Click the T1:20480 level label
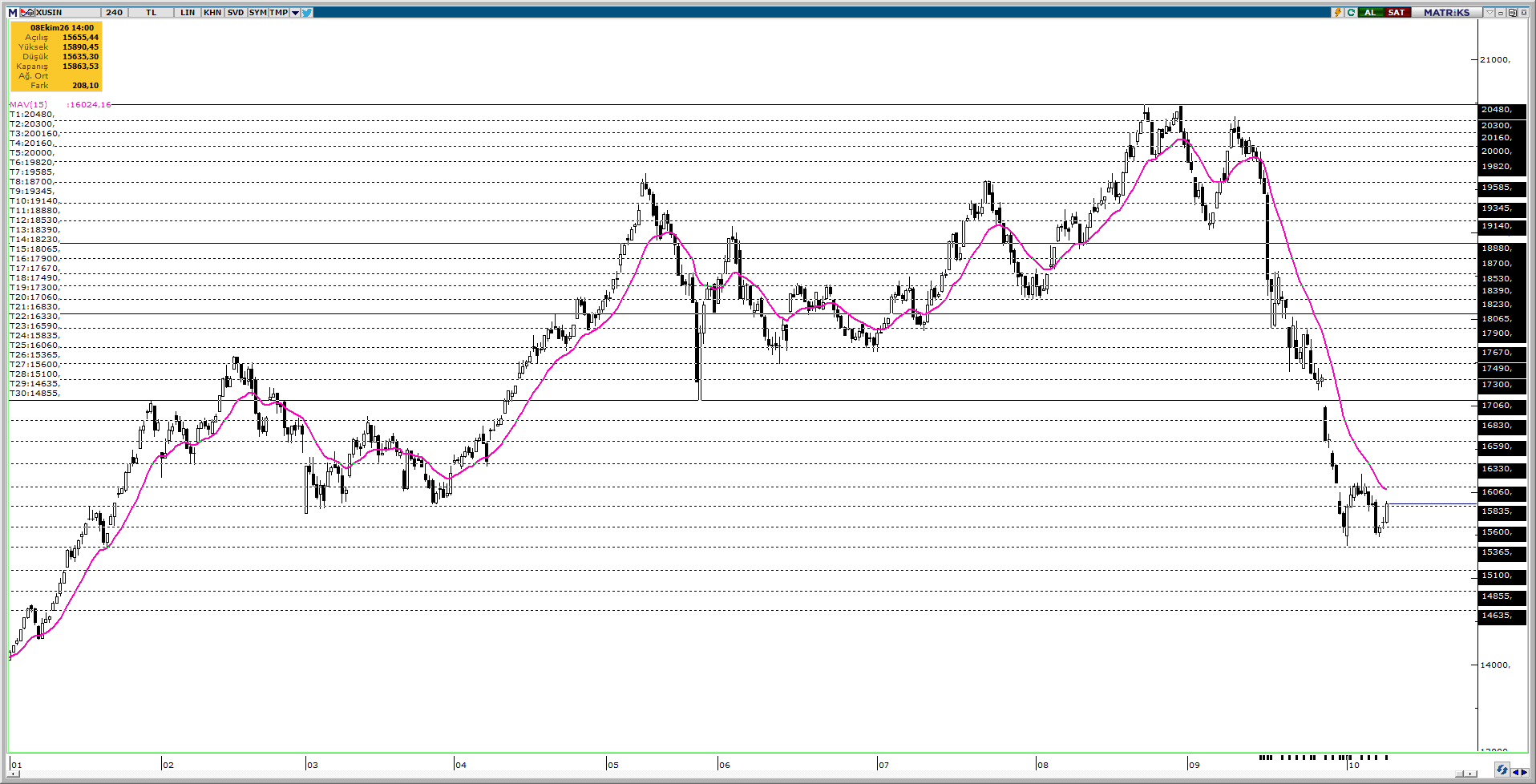 click(x=32, y=115)
